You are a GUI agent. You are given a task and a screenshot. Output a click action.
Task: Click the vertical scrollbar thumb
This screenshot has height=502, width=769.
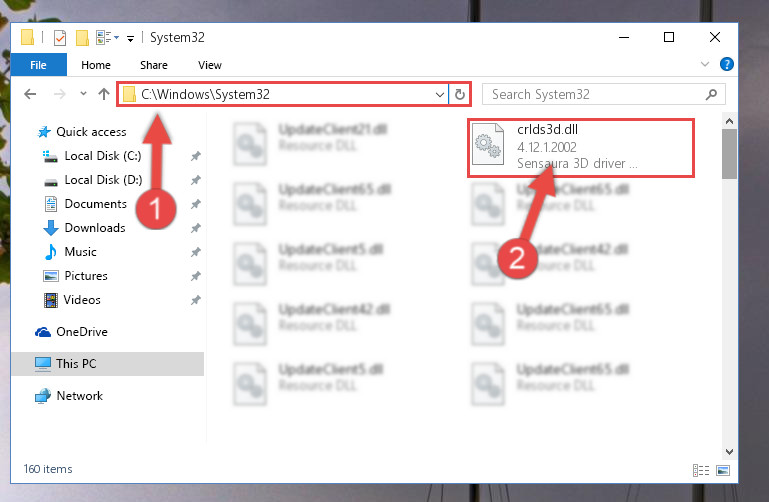tap(729, 154)
